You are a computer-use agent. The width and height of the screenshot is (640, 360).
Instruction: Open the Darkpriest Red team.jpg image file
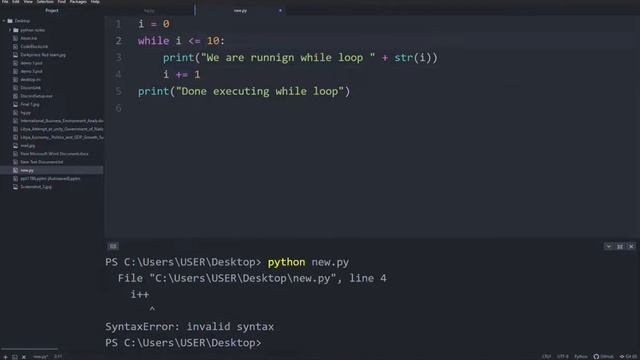pos(43,55)
